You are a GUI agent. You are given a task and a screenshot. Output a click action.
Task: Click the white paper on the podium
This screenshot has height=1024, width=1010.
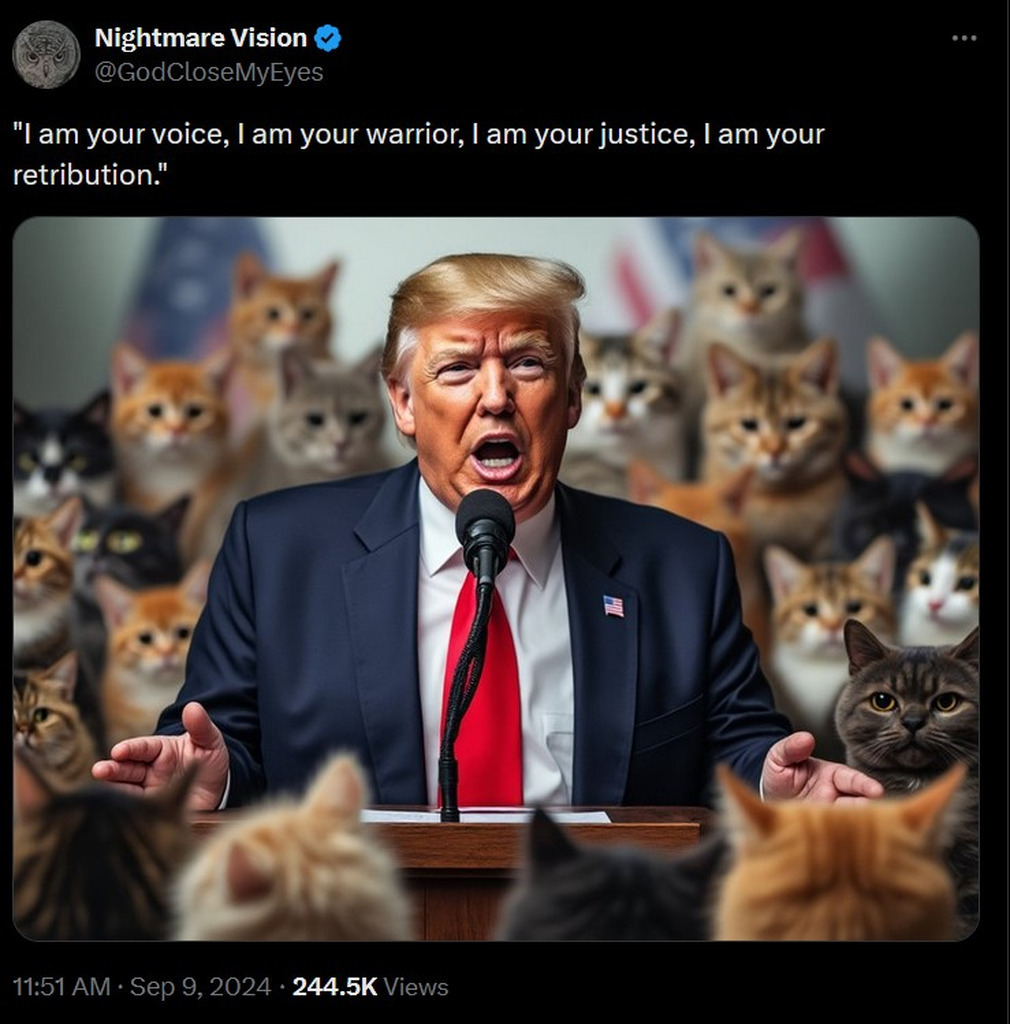[x=486, y=815]
